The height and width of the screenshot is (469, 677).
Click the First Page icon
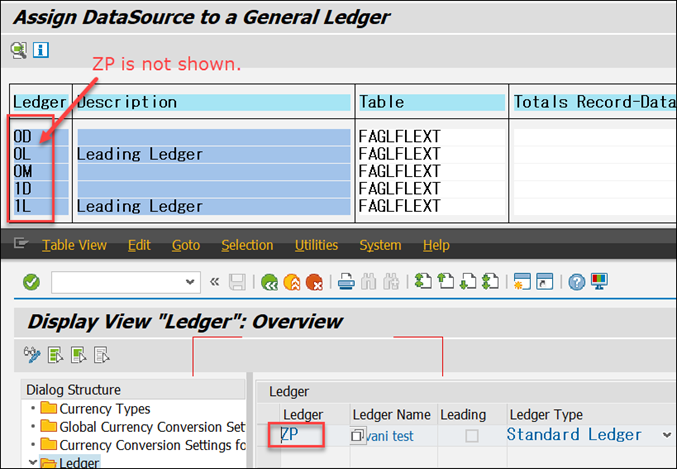pyautogui.click(x=423, y=282)
